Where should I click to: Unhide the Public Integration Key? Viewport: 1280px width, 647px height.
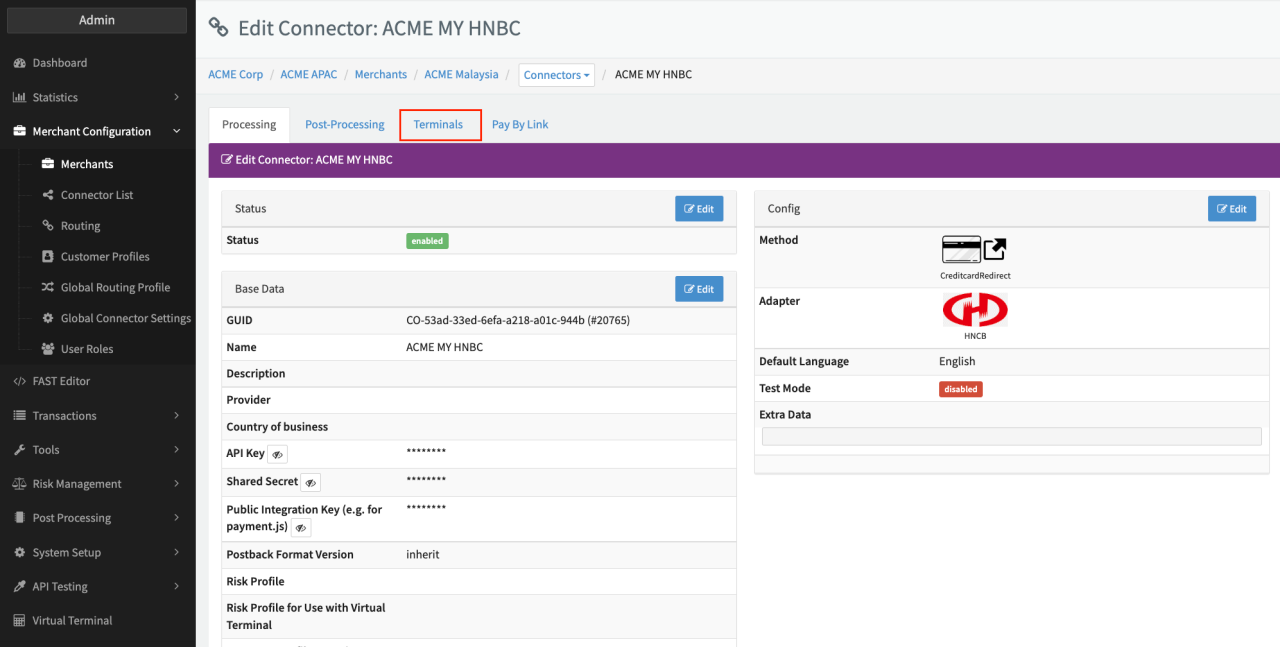click(300, 527)
